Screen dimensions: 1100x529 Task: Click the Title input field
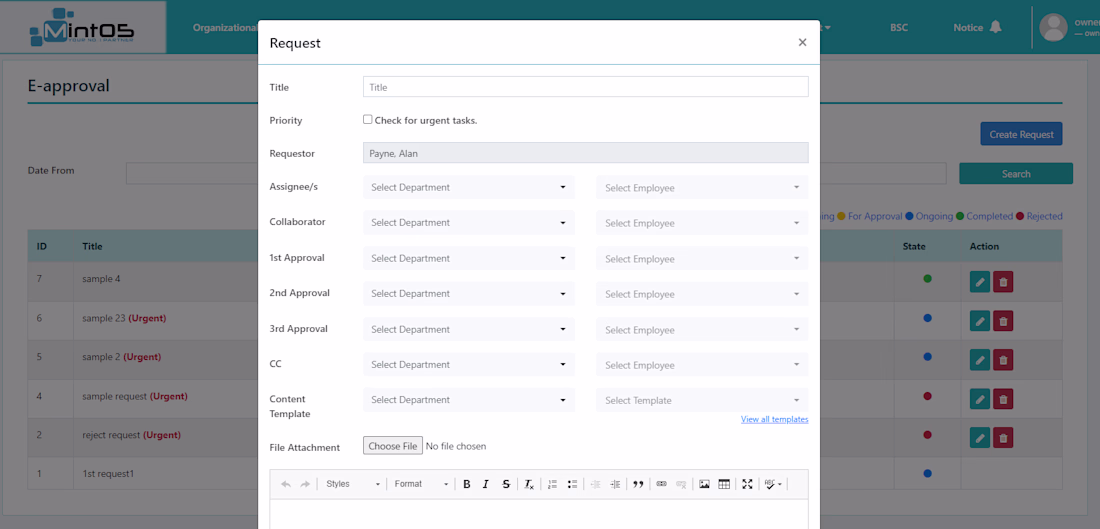(x=586, y=87)
